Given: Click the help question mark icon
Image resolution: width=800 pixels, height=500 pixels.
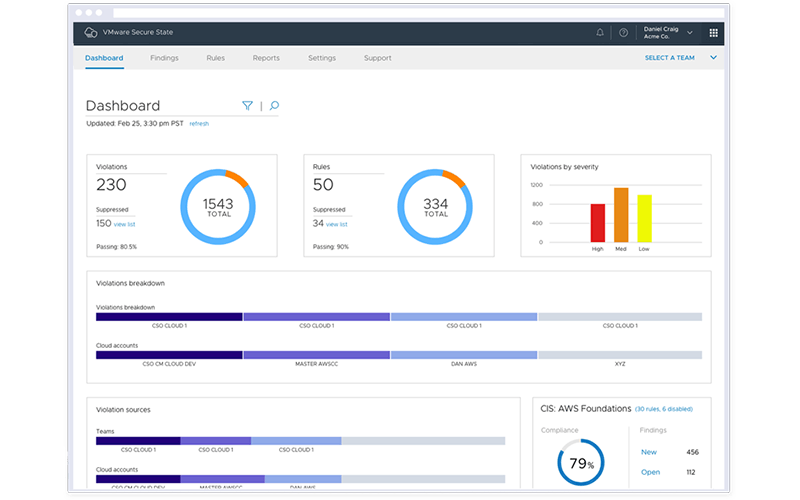Looking at the screenshot, I should tap(624, 32).
